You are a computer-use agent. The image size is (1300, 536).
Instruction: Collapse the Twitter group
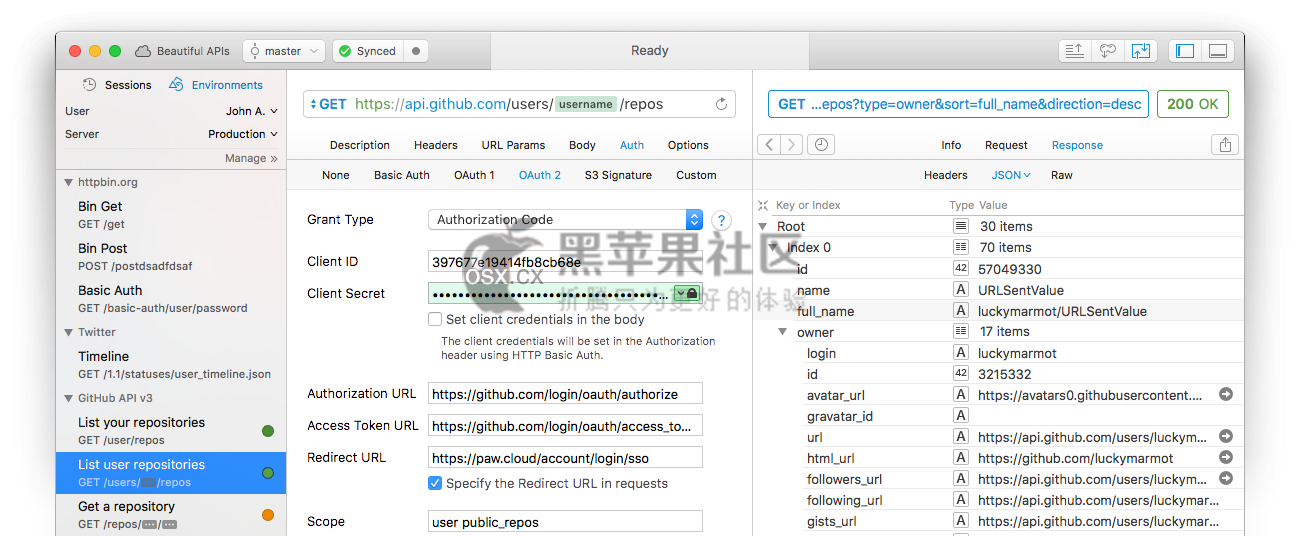(x=69, y=333)
